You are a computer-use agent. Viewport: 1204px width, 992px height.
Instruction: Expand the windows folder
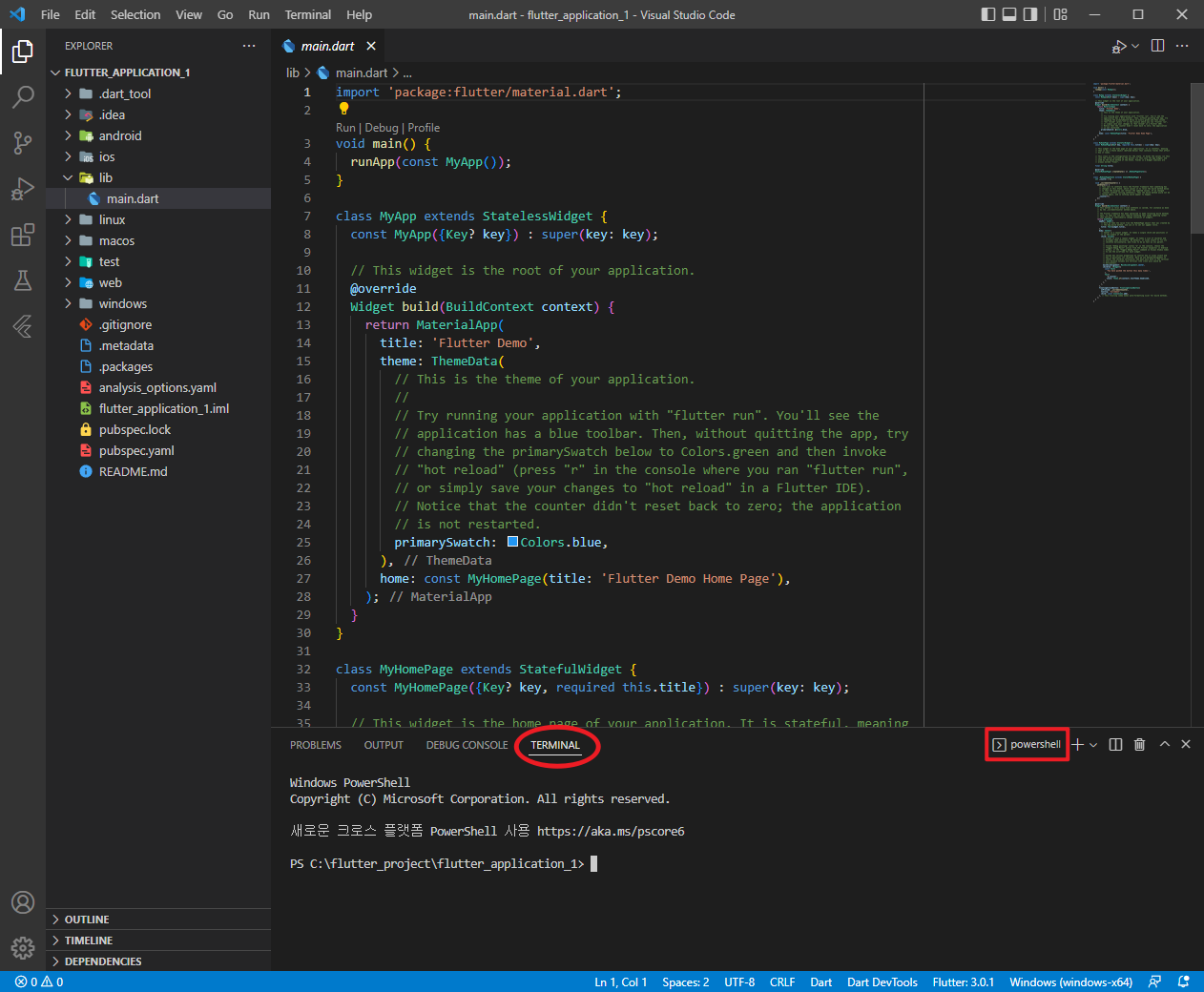click(x=68, y=303)
